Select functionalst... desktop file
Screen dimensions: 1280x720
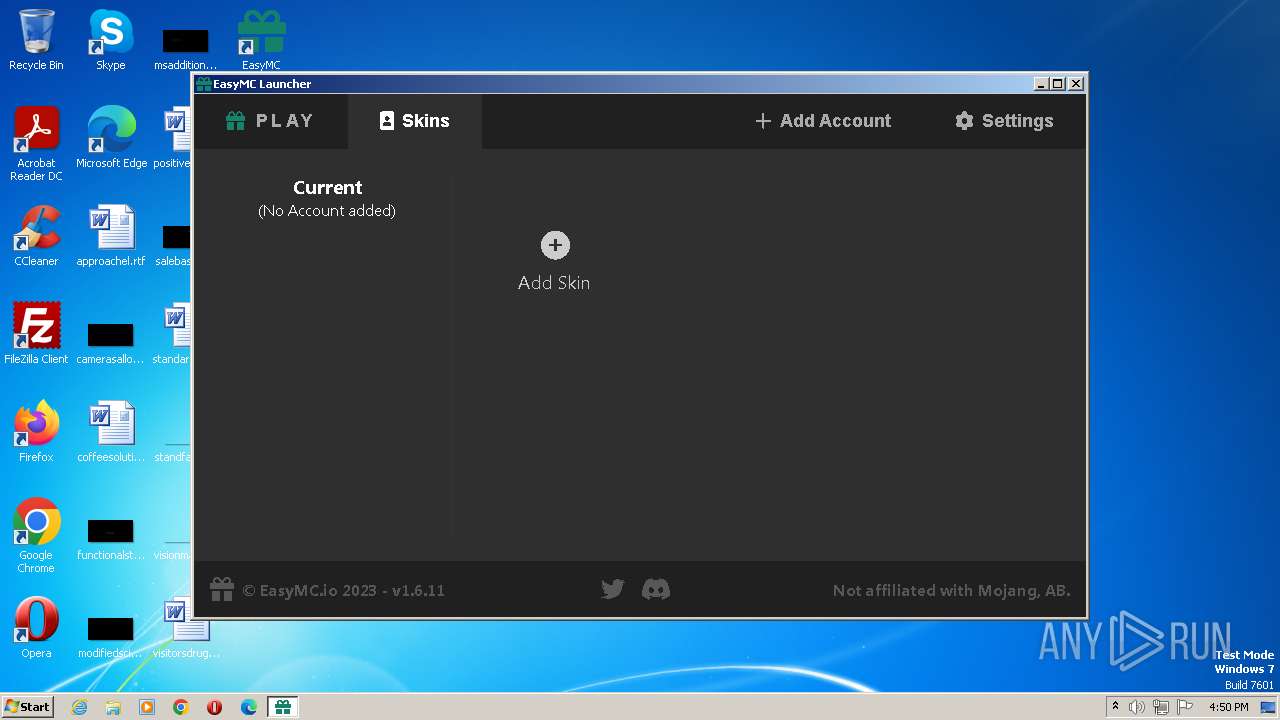tap(111, 536)
